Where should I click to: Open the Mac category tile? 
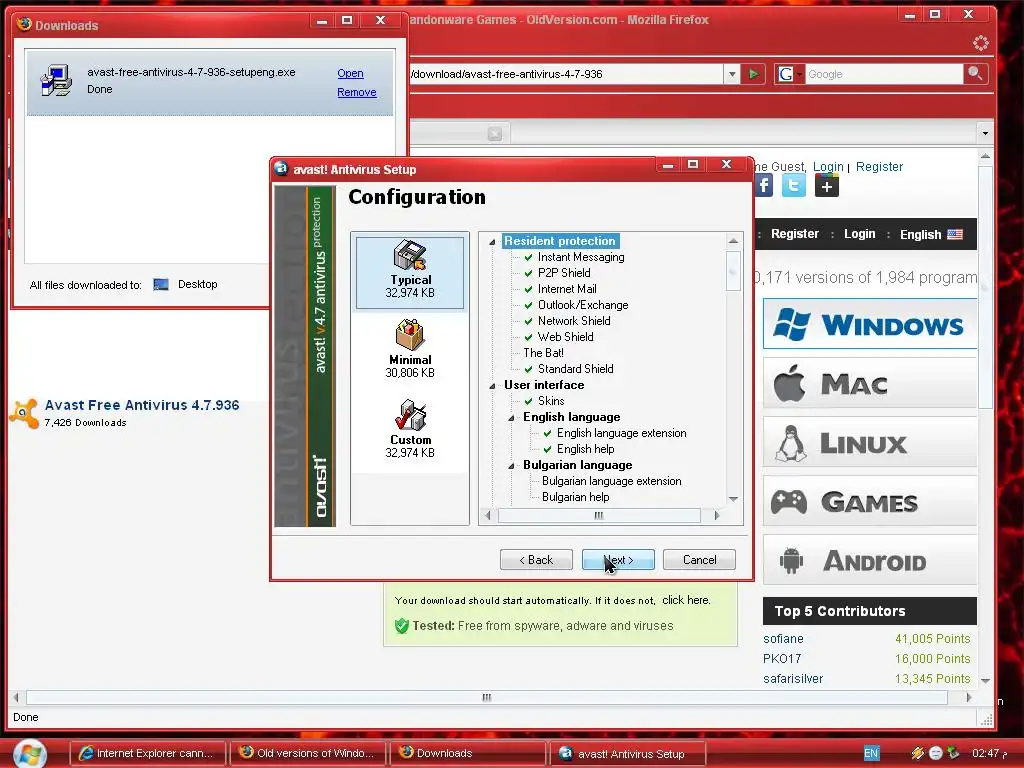tap(869, 383)
